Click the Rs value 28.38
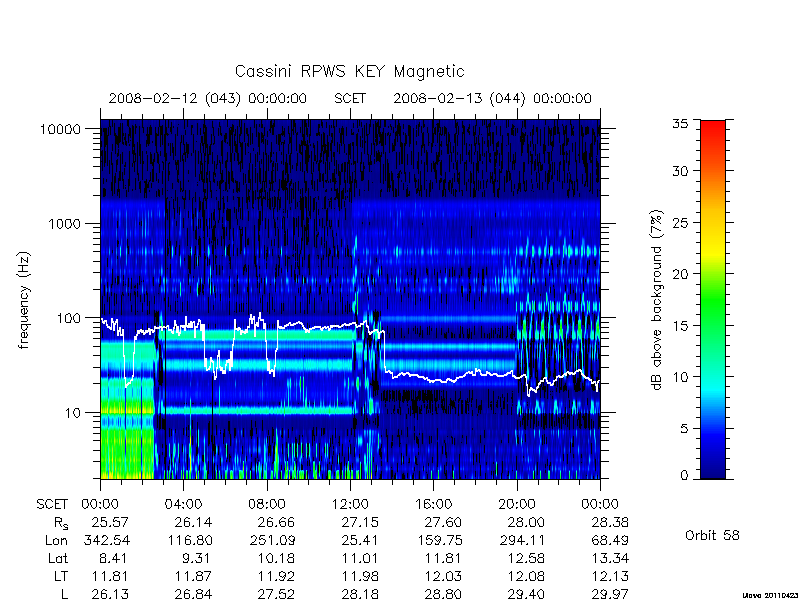This screenshot has height=600, width=800. (x=610, y=522)
